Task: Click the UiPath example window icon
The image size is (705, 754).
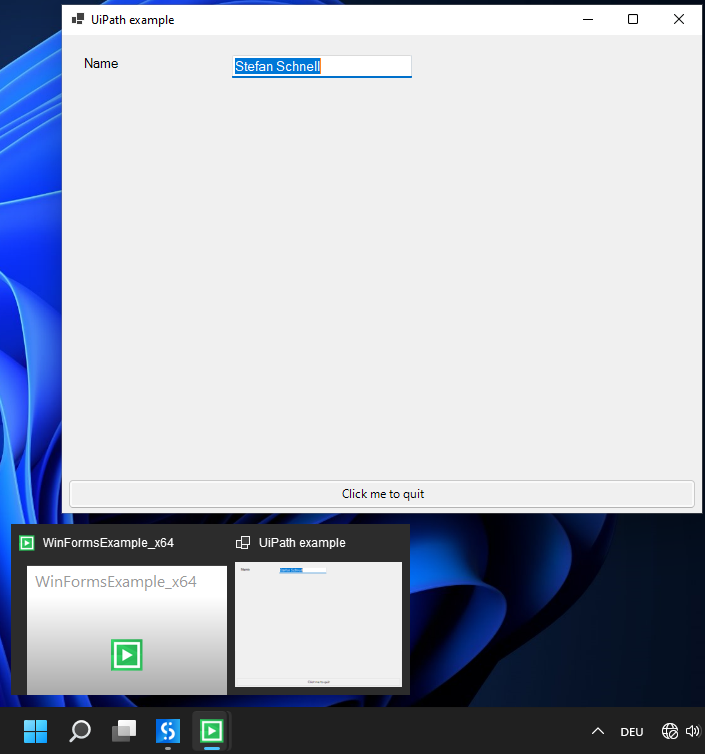Action: pos(78,19)
